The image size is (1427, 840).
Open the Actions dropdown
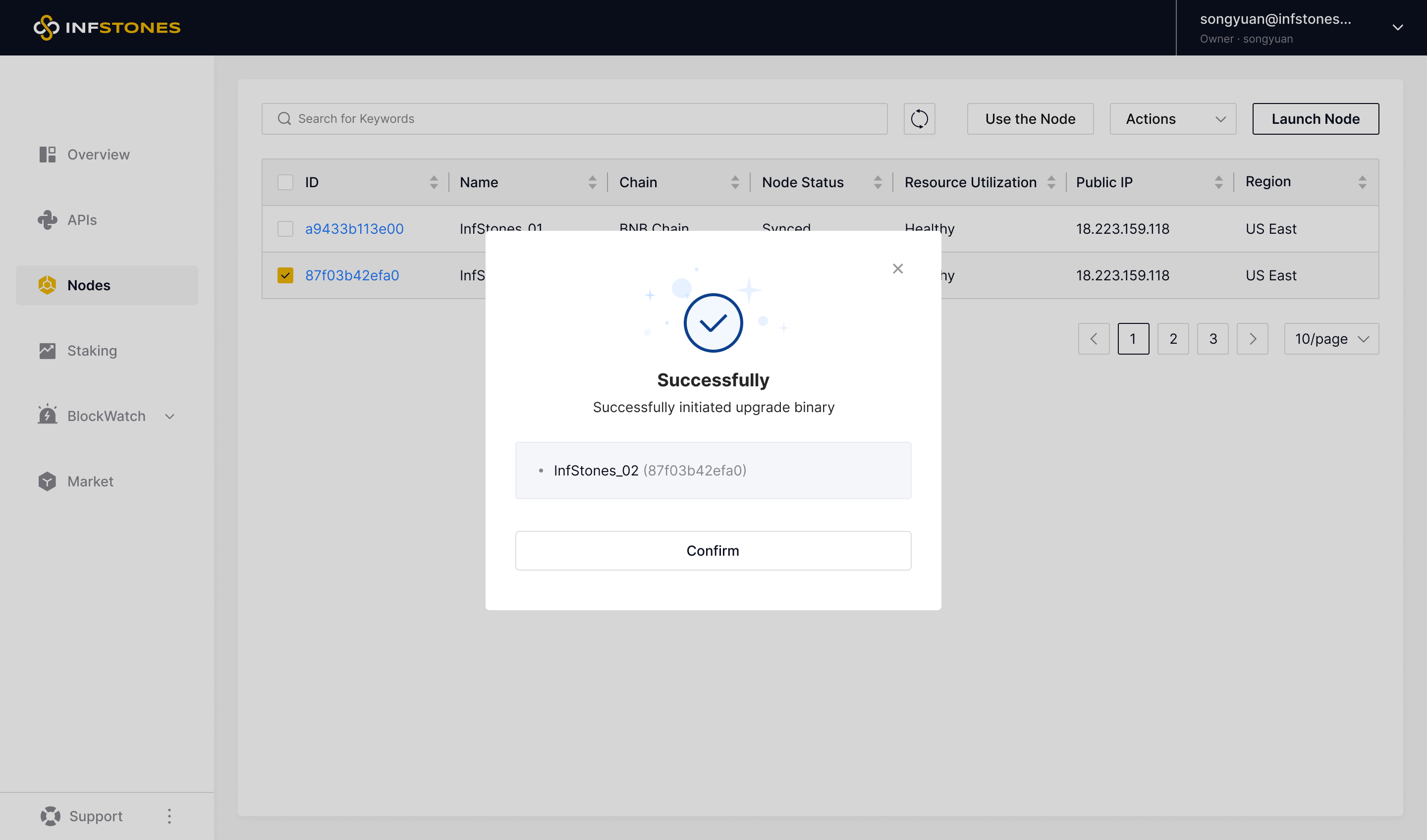pos(1172,119)
